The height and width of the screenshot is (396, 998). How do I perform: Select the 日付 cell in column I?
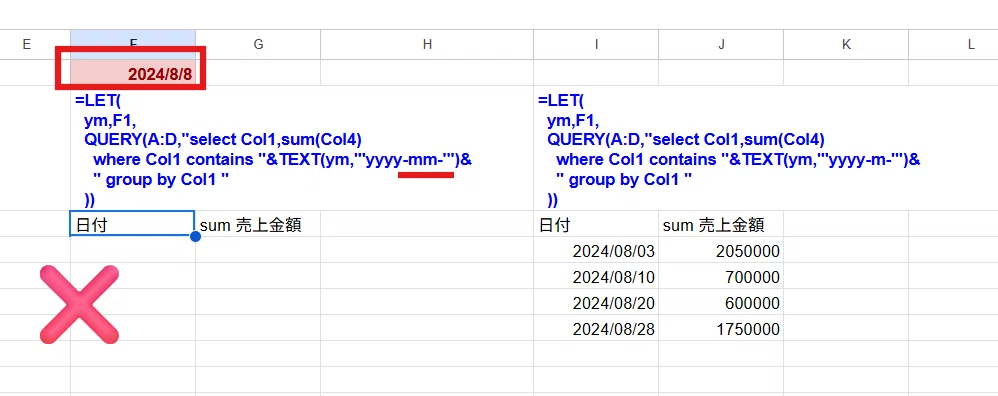(596, 224)
